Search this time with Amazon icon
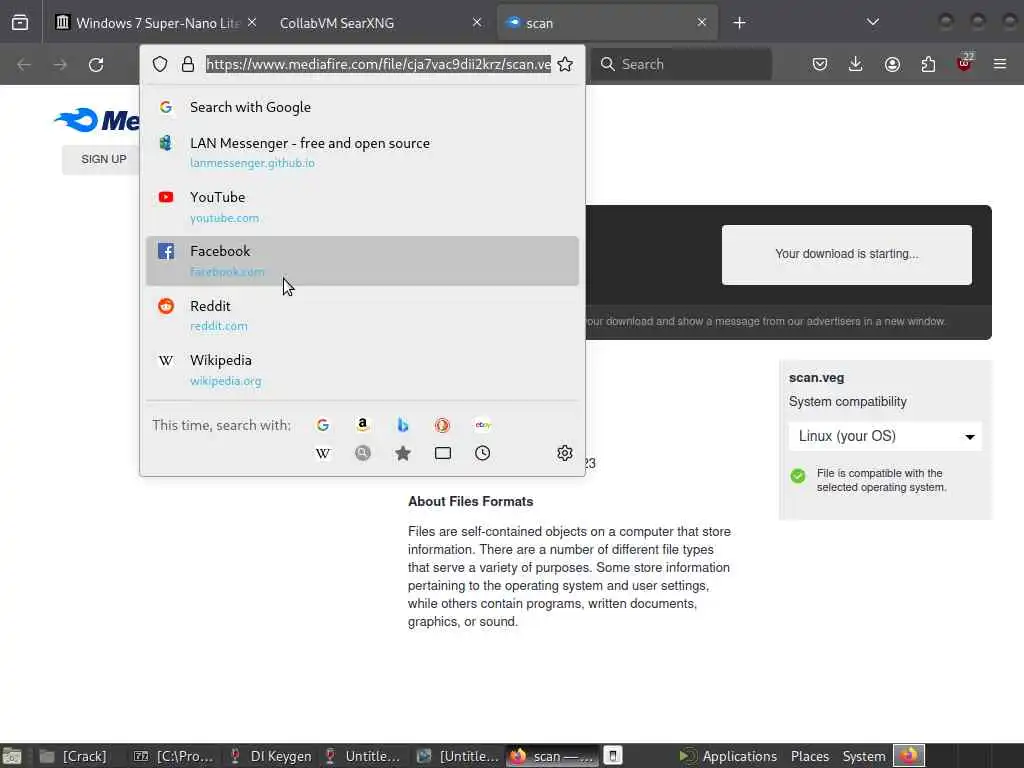 click(362, 425)
